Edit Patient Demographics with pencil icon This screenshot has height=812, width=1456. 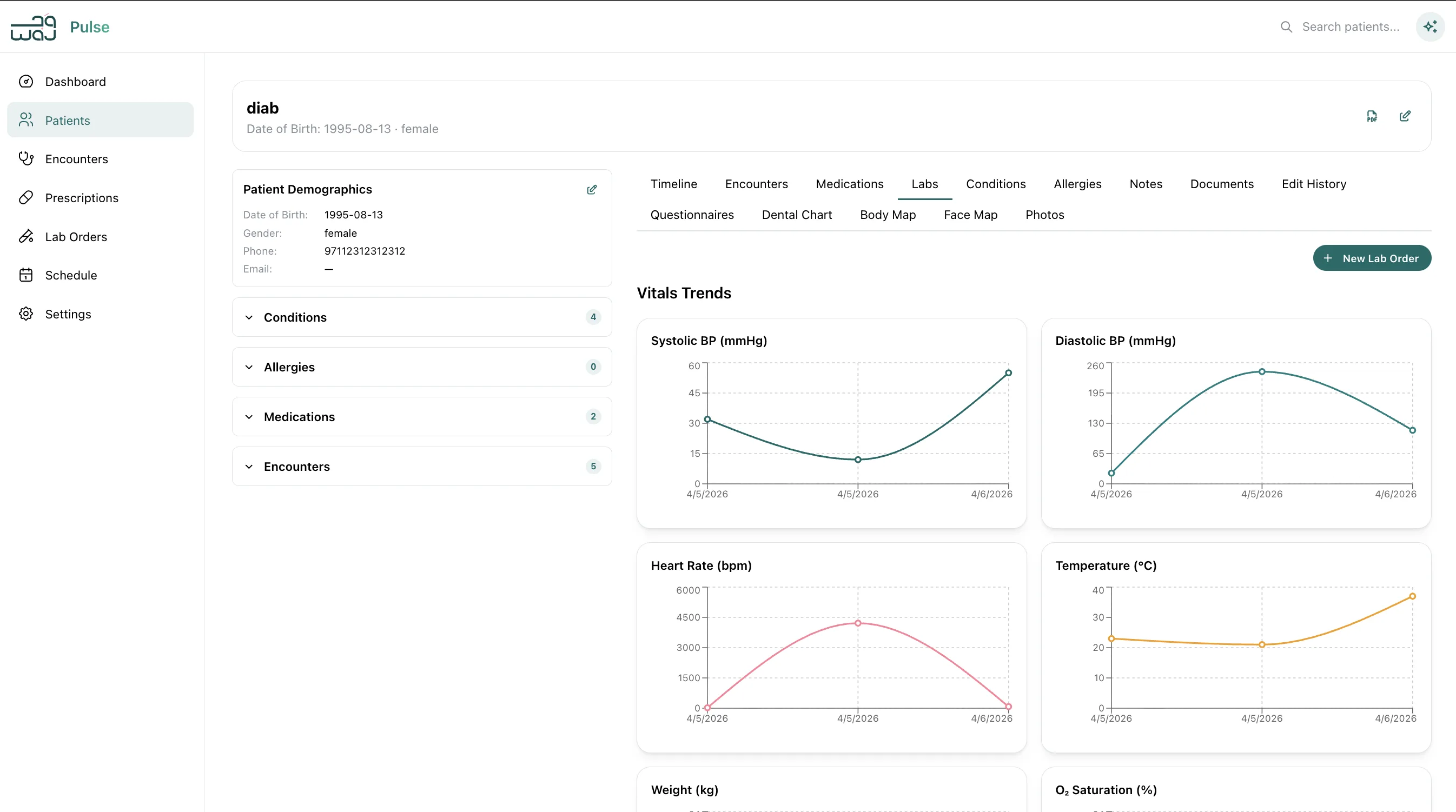(592, 189)
